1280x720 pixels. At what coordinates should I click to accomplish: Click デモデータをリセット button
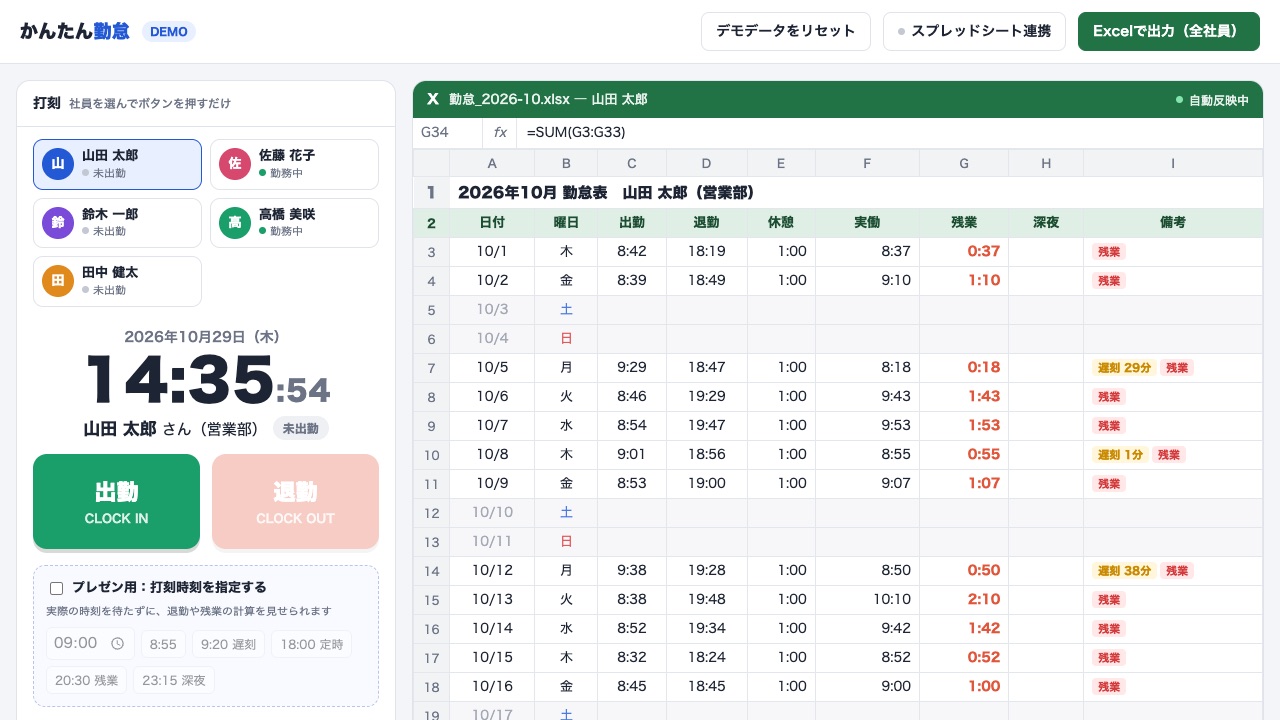pyautogui.click(x=786, y=31)
